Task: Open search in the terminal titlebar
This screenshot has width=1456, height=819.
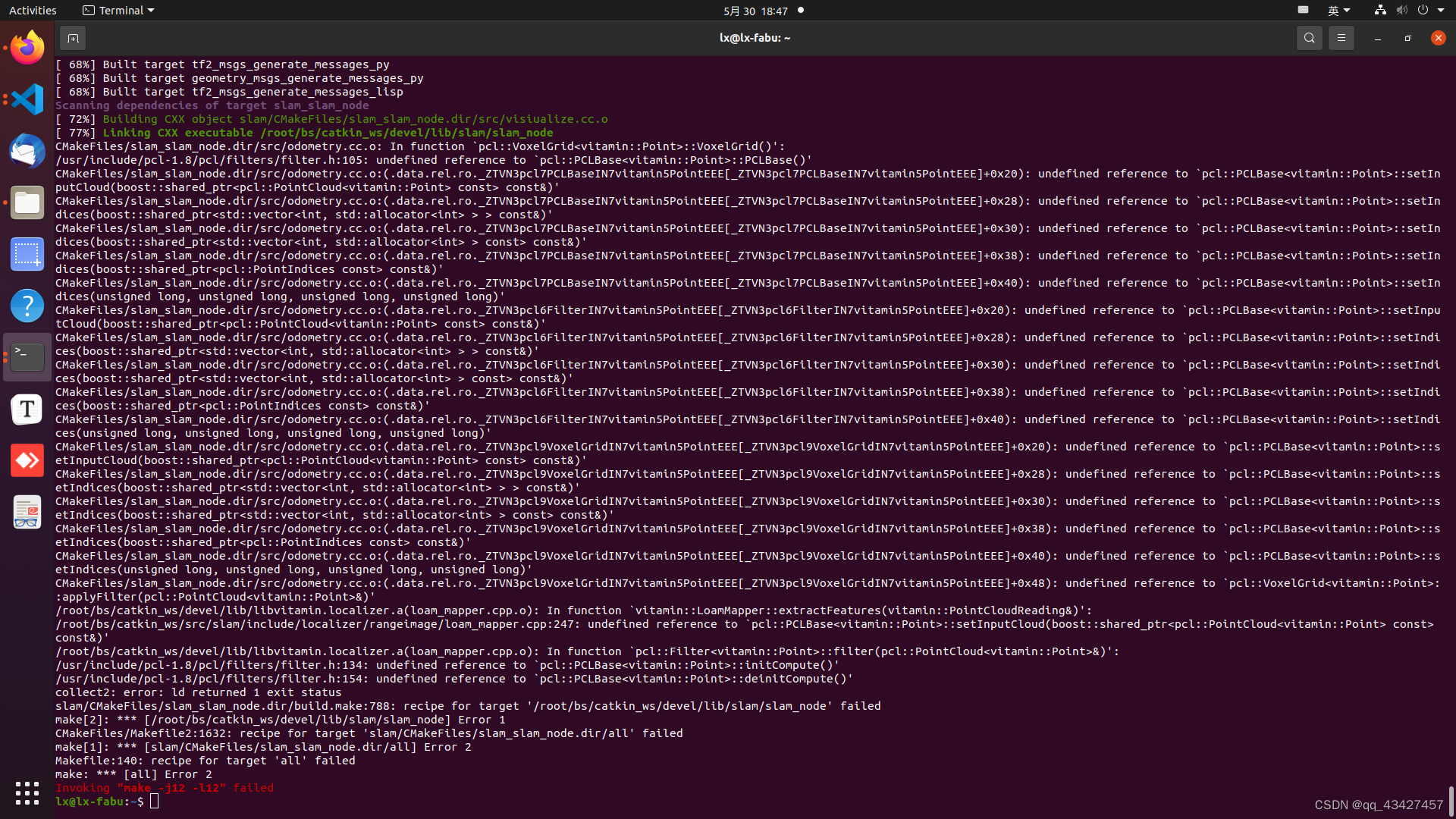Action: (1310, 37)
